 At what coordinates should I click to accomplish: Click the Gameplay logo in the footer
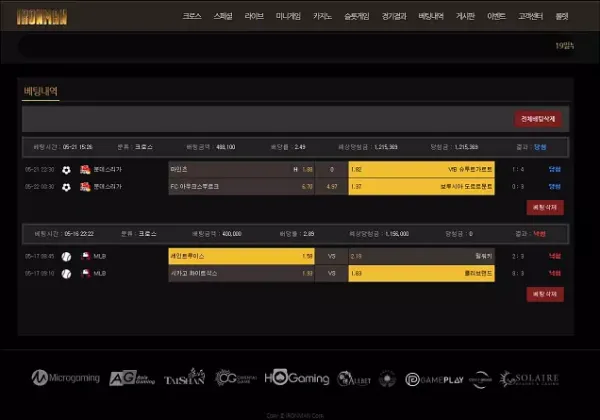tap(434, 379)
